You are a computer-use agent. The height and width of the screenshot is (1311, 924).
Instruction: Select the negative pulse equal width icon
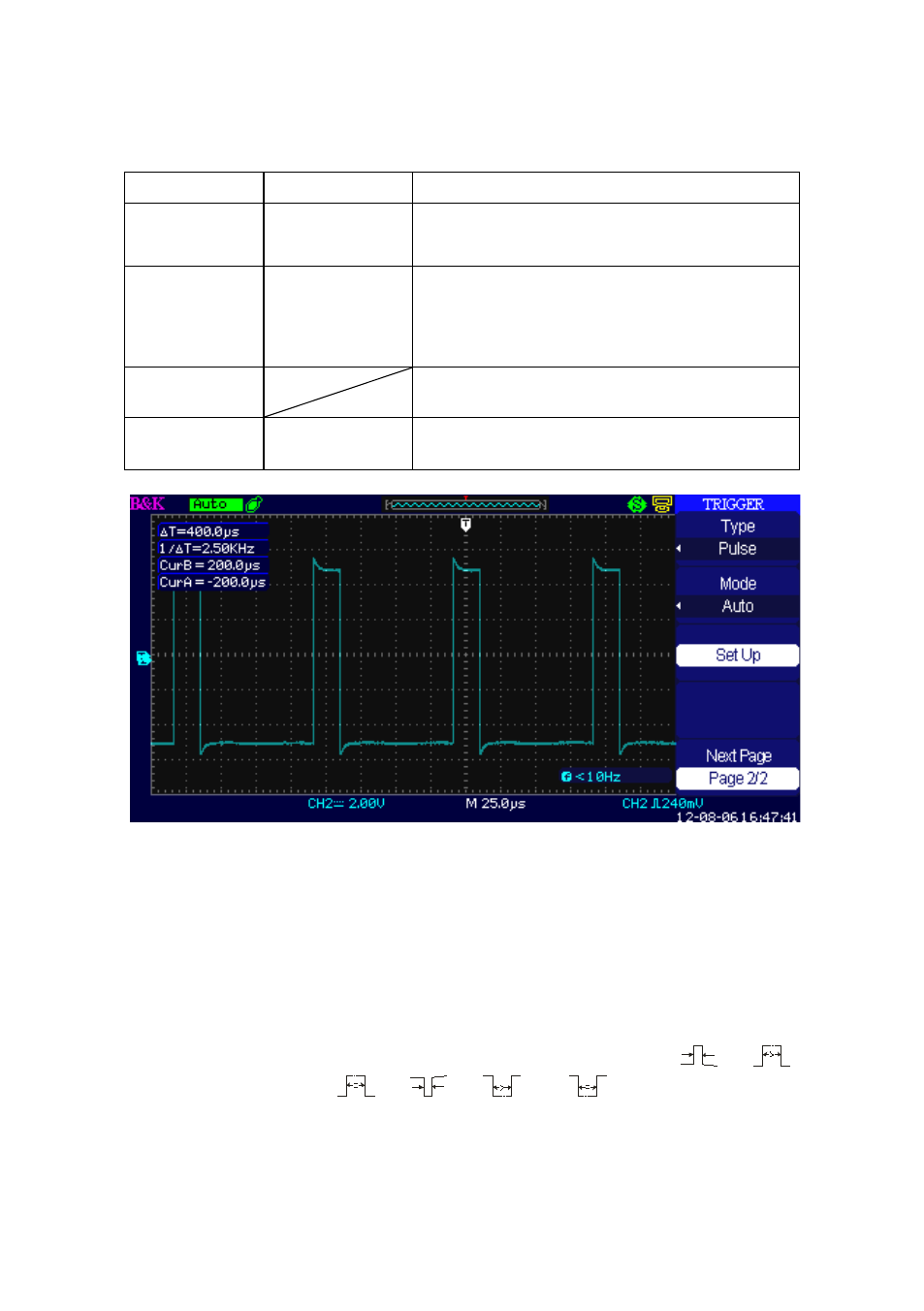click(588, 1086)
